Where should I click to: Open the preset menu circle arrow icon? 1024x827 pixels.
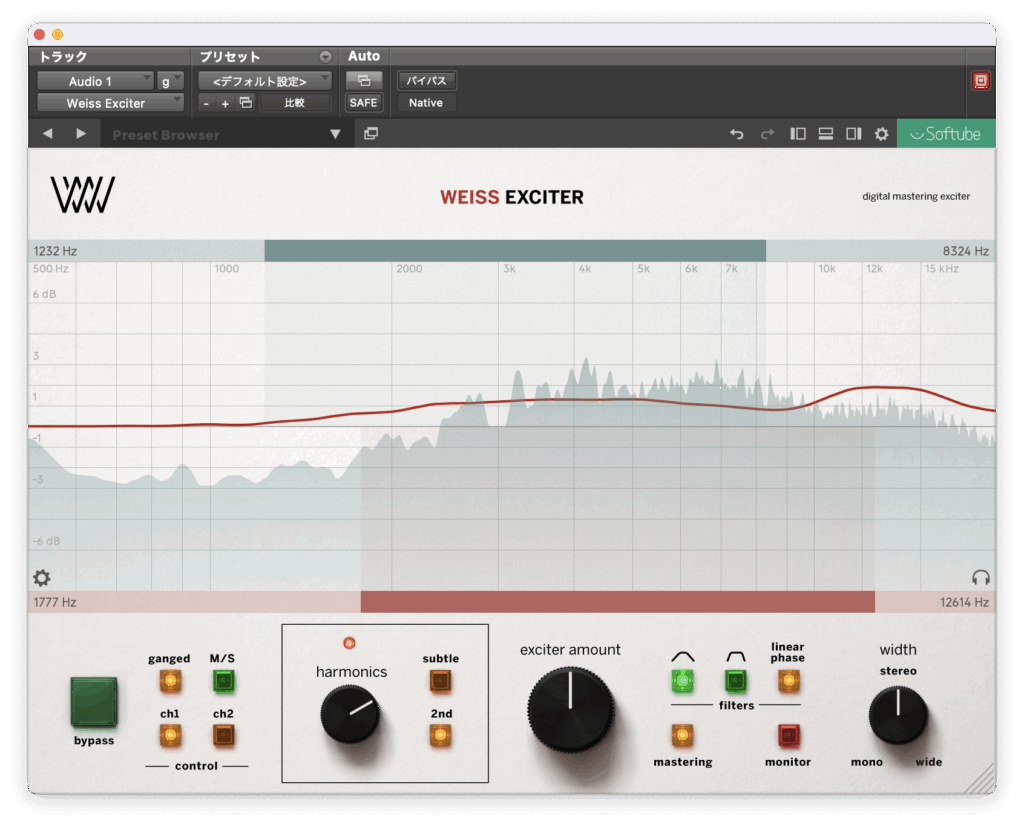tap(325, 57)
